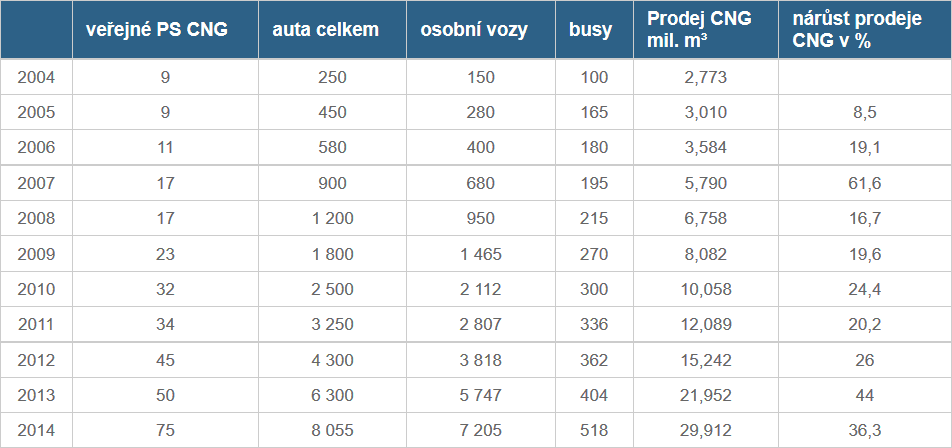Click the "Prodej CNG mil. m³" header
Screen dimensions: 952x448
pyautogui.click(x=699, y=29)
